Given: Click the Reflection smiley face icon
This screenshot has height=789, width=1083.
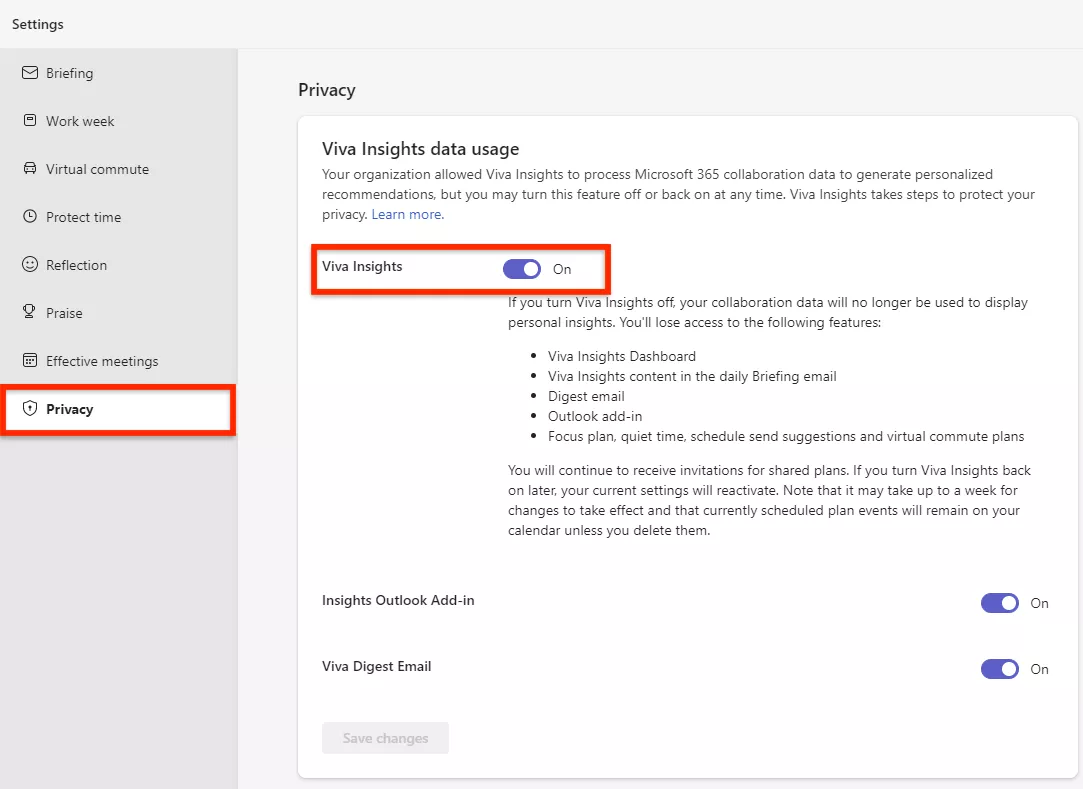Looking at the screenshot, I should tap(29, 265).
